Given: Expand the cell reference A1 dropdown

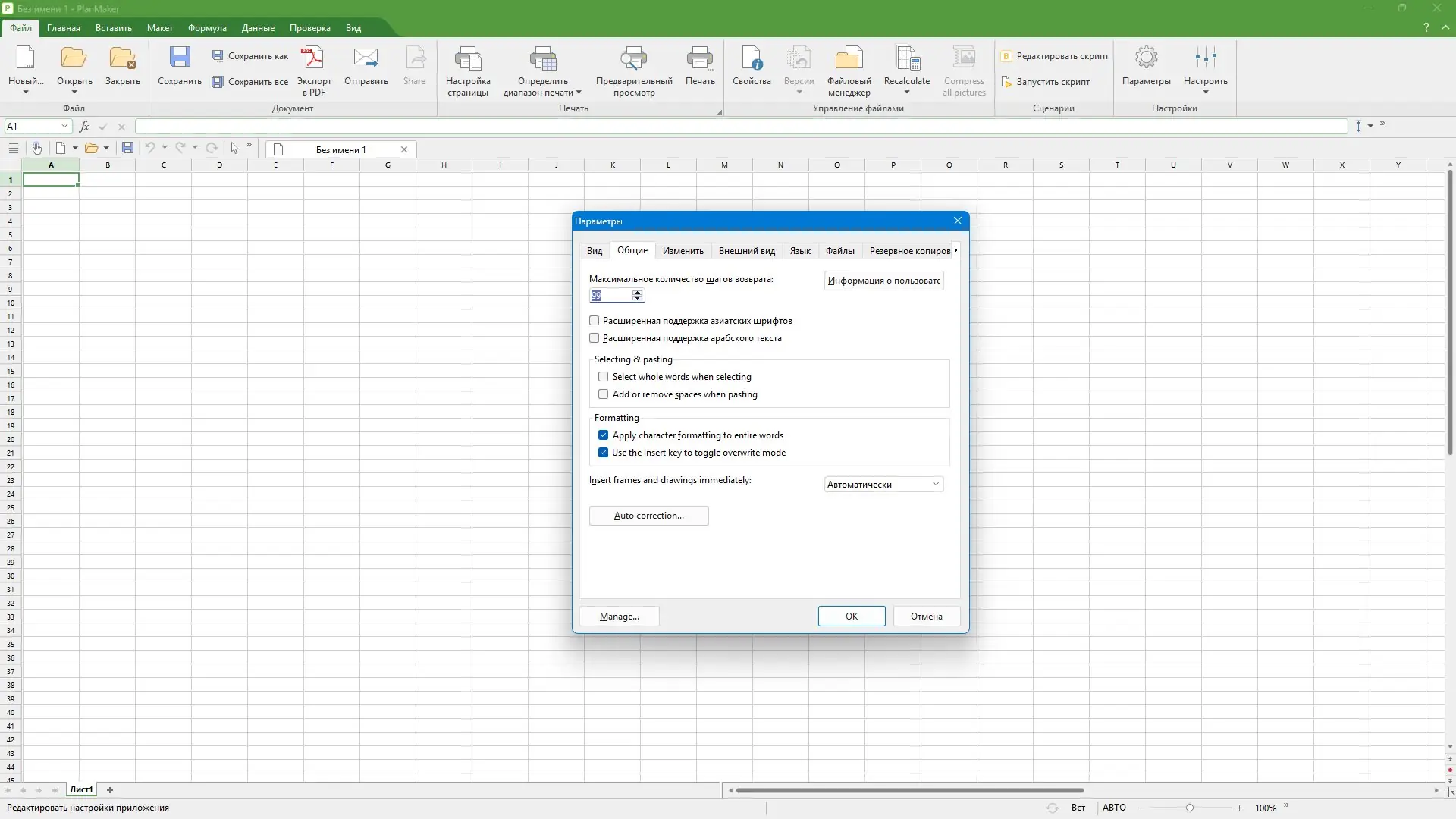Looking at the screenshot, I should click(64, 127).
